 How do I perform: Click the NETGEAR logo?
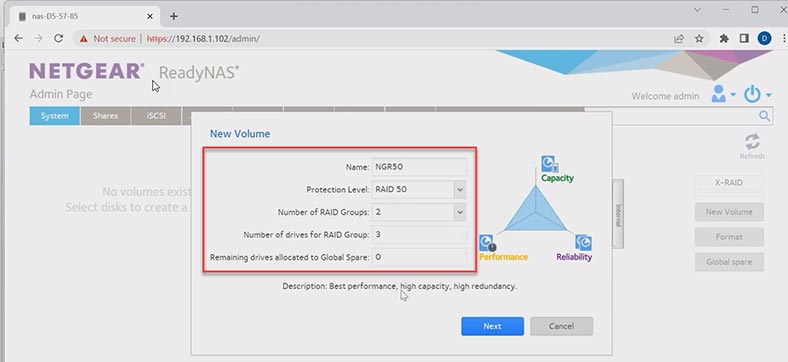pyautogui.click(x=86, y=71)
